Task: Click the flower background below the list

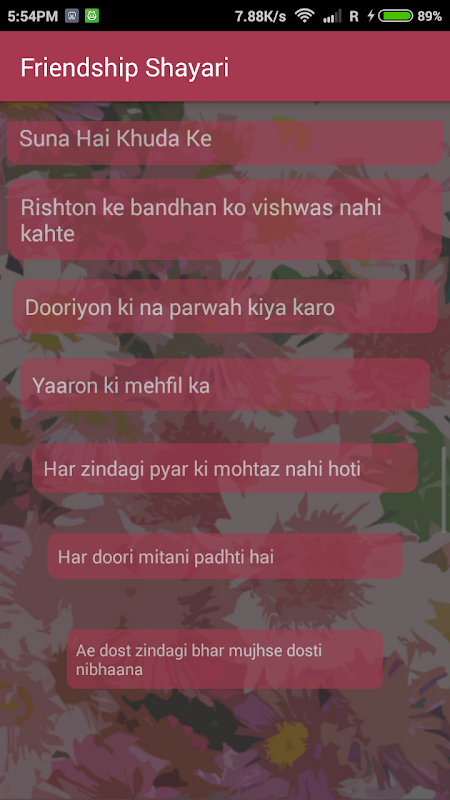Action: 225,745
